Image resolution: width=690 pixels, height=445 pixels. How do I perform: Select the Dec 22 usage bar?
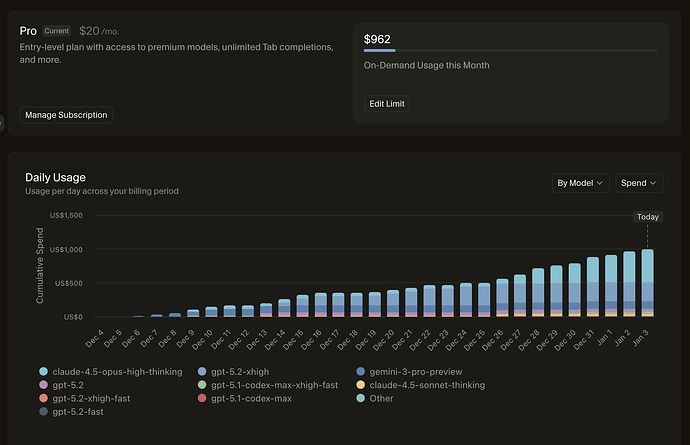click(x=429, y=301)
